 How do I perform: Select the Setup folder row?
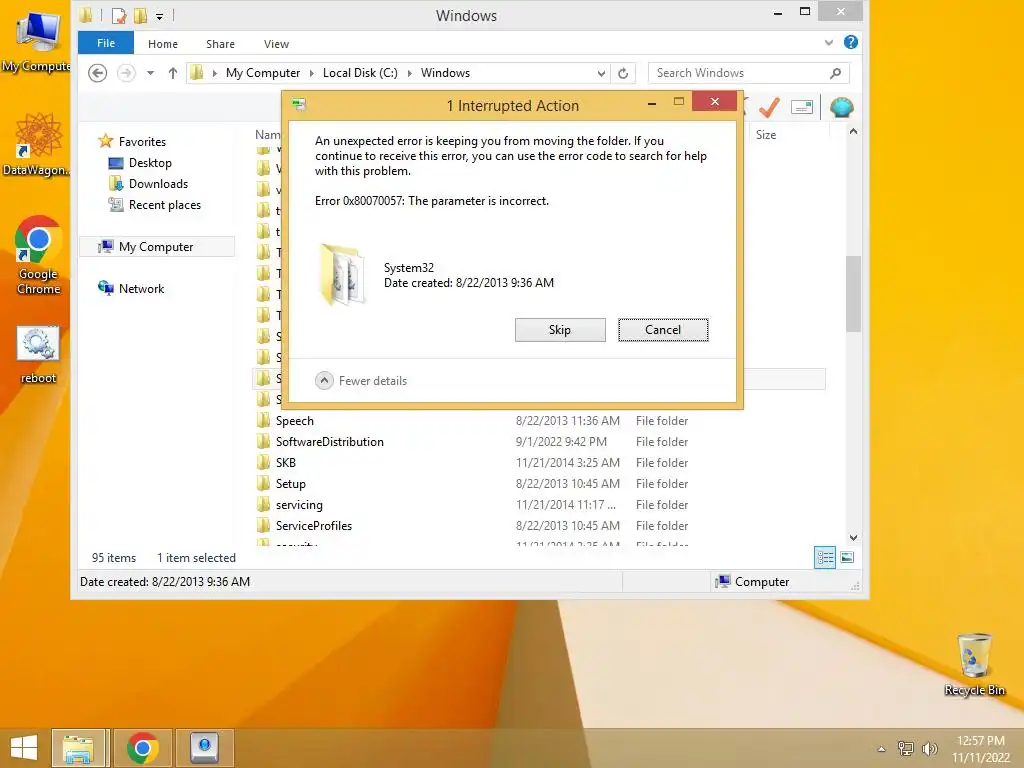(x=539, y=484)
